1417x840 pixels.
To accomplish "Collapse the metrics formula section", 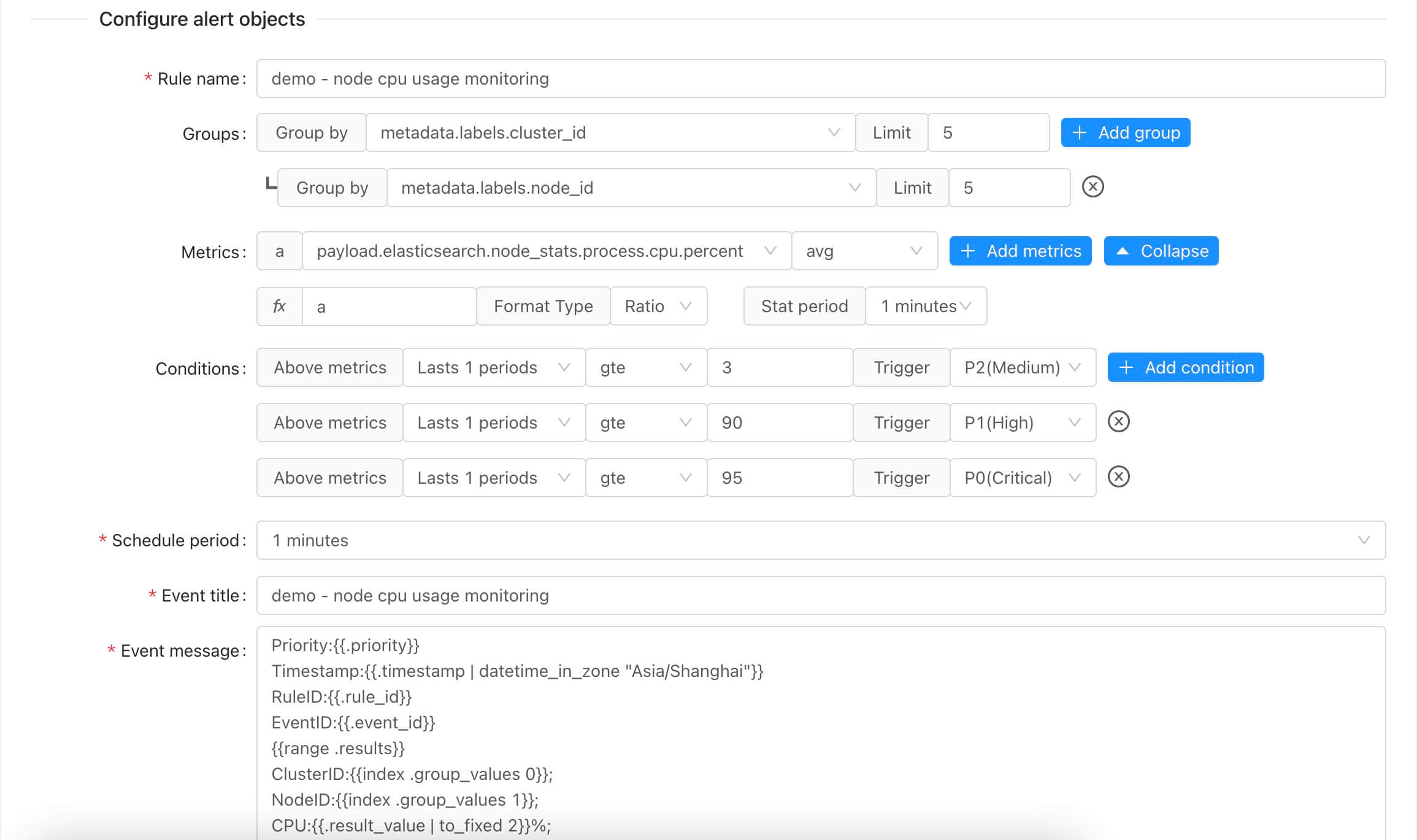I will (1161, 251).
